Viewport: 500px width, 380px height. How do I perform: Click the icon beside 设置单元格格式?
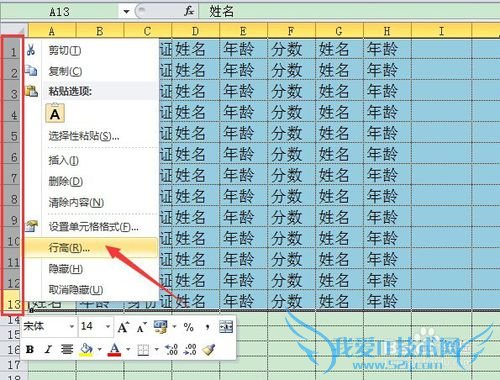pyautogui.click(x=31, y=226)
